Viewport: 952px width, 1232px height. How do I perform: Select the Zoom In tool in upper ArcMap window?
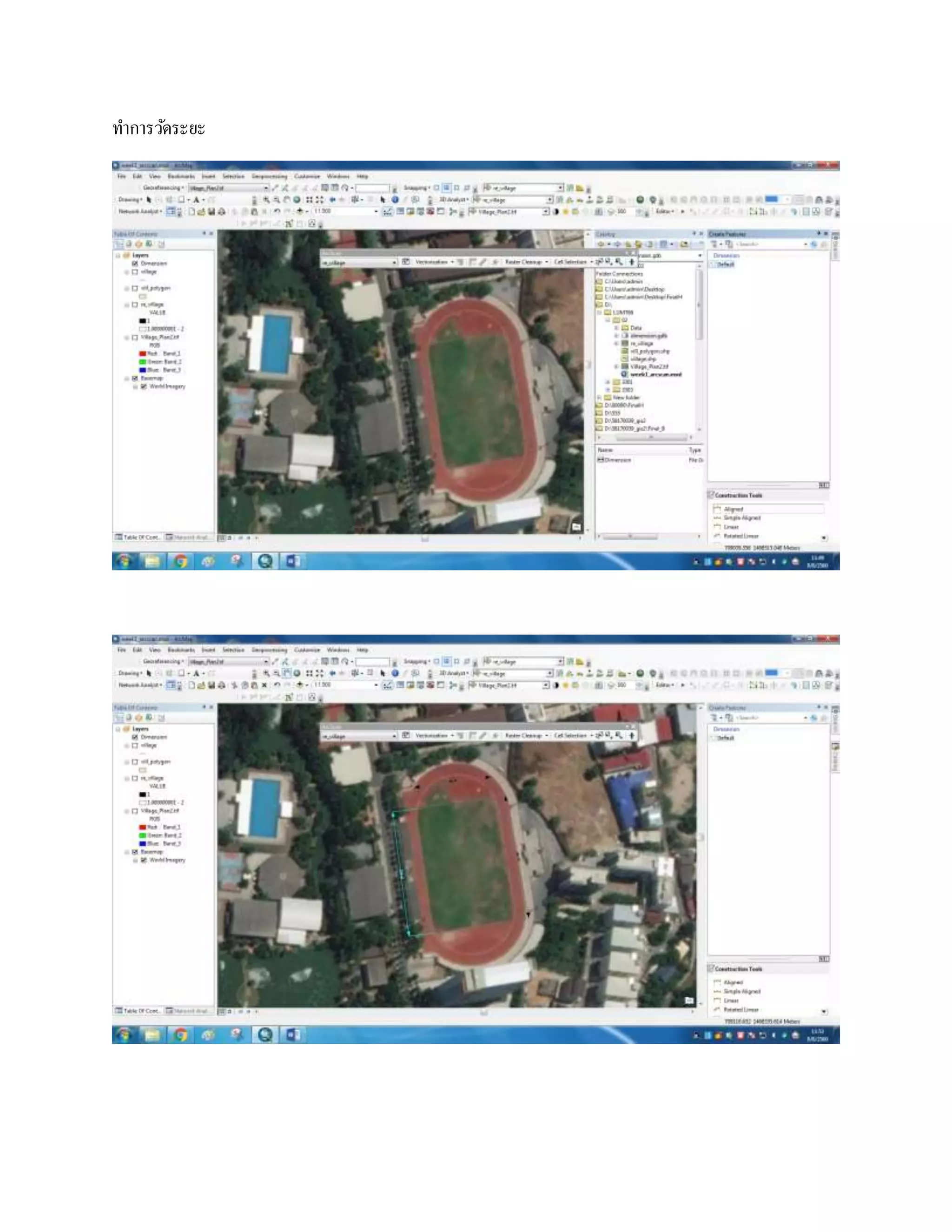coord(266,200)
